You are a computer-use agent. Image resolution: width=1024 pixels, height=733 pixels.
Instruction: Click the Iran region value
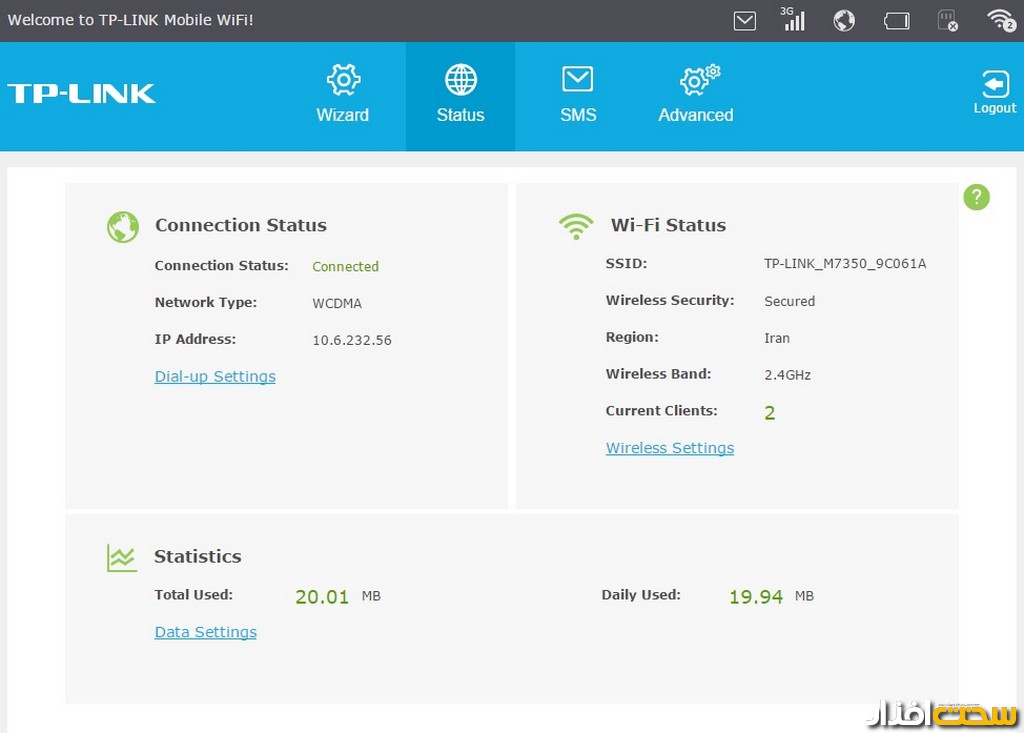[777, 338]
